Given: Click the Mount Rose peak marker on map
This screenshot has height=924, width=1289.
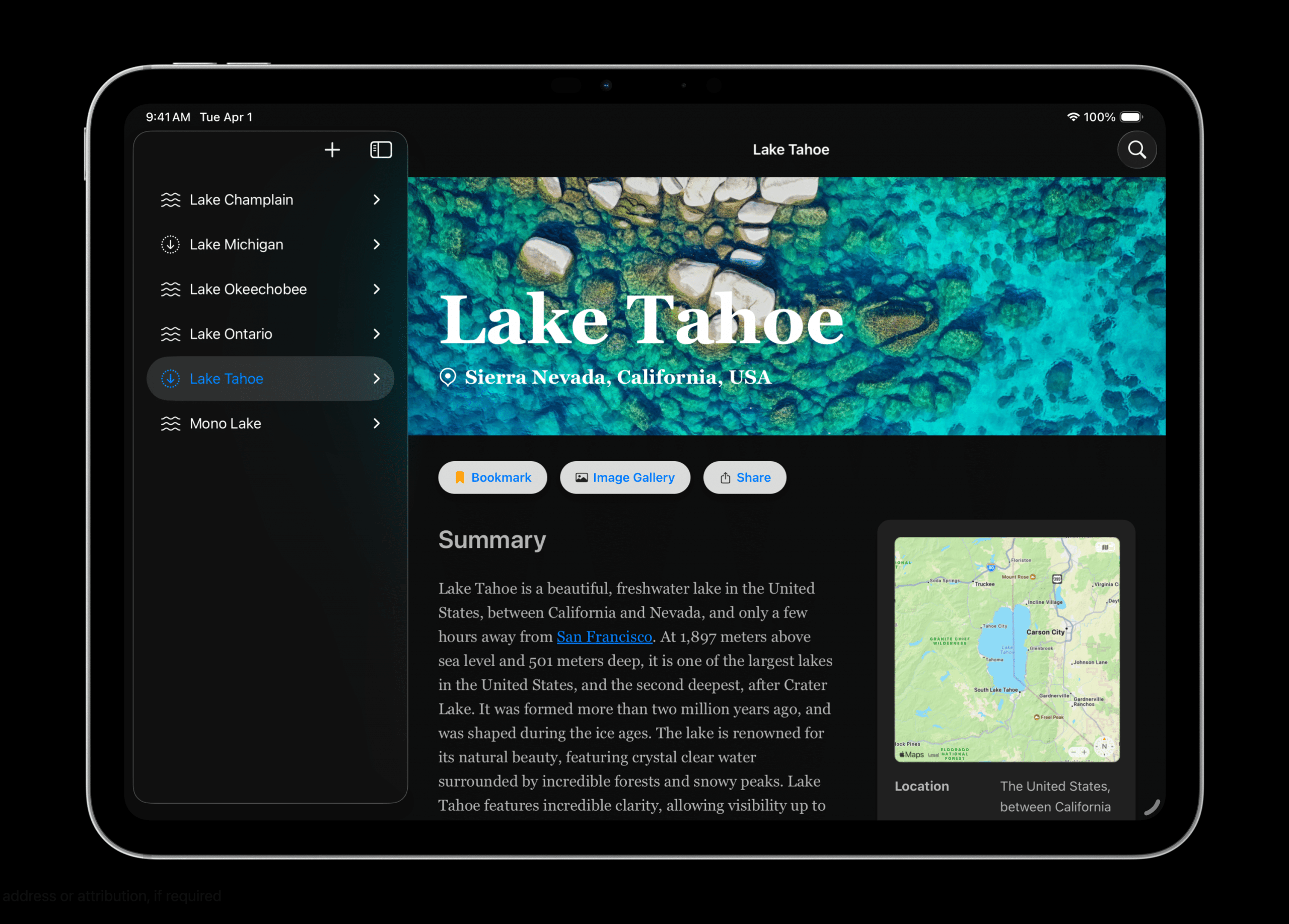Looking at the screenshot, I should [x=1033, y=577].
